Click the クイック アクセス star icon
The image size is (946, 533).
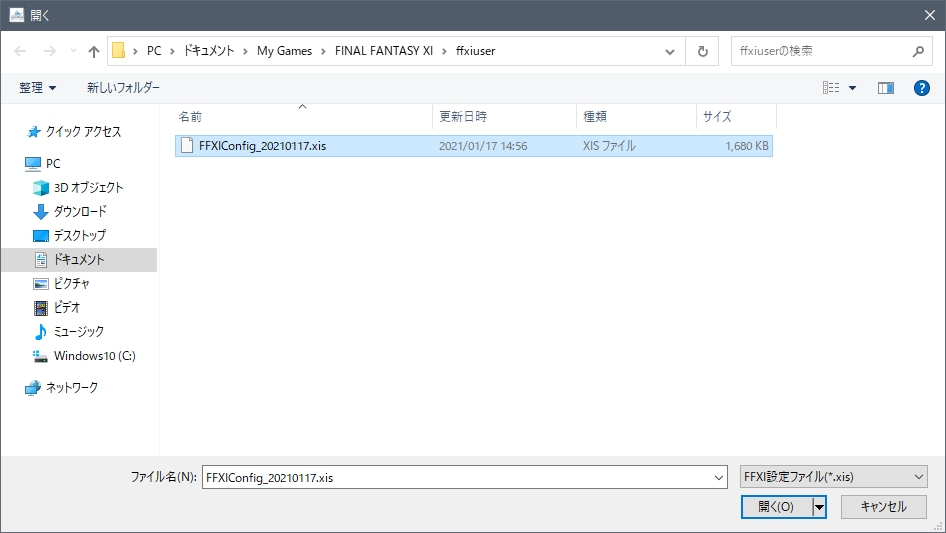pos(34,132)
